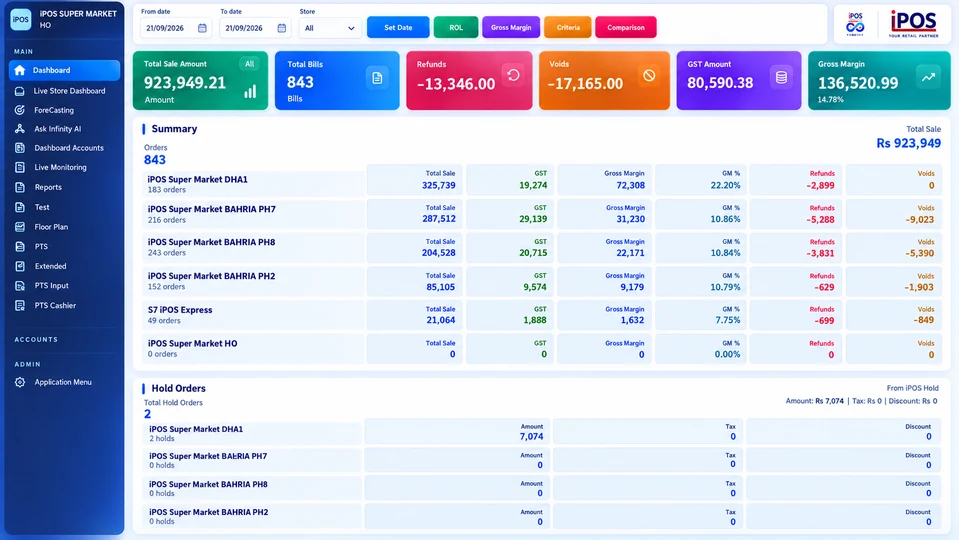Click S7 iPOS Express GM percent 7.75%

pyautogui.click(x=727, y=320)
